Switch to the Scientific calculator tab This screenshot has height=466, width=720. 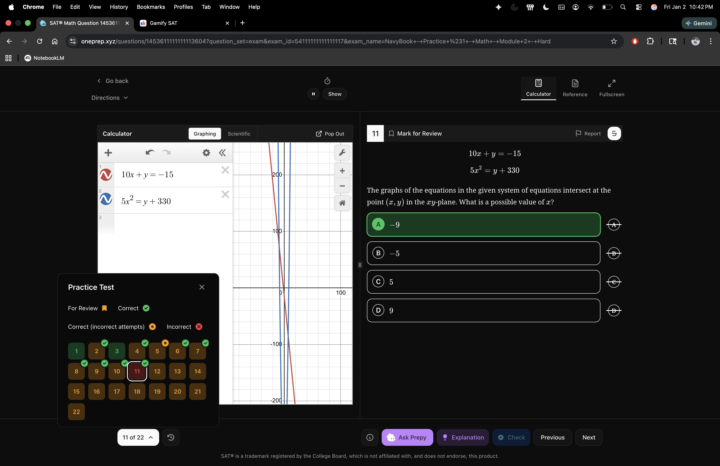click(x=239, y=133)
